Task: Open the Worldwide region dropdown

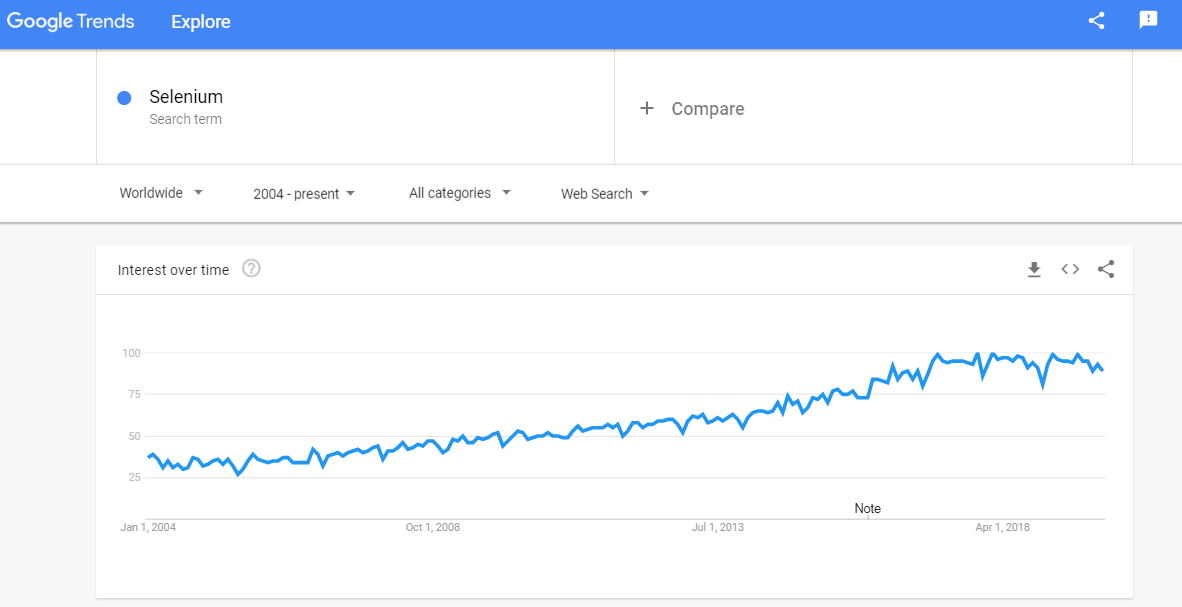Action: [161, 193]
